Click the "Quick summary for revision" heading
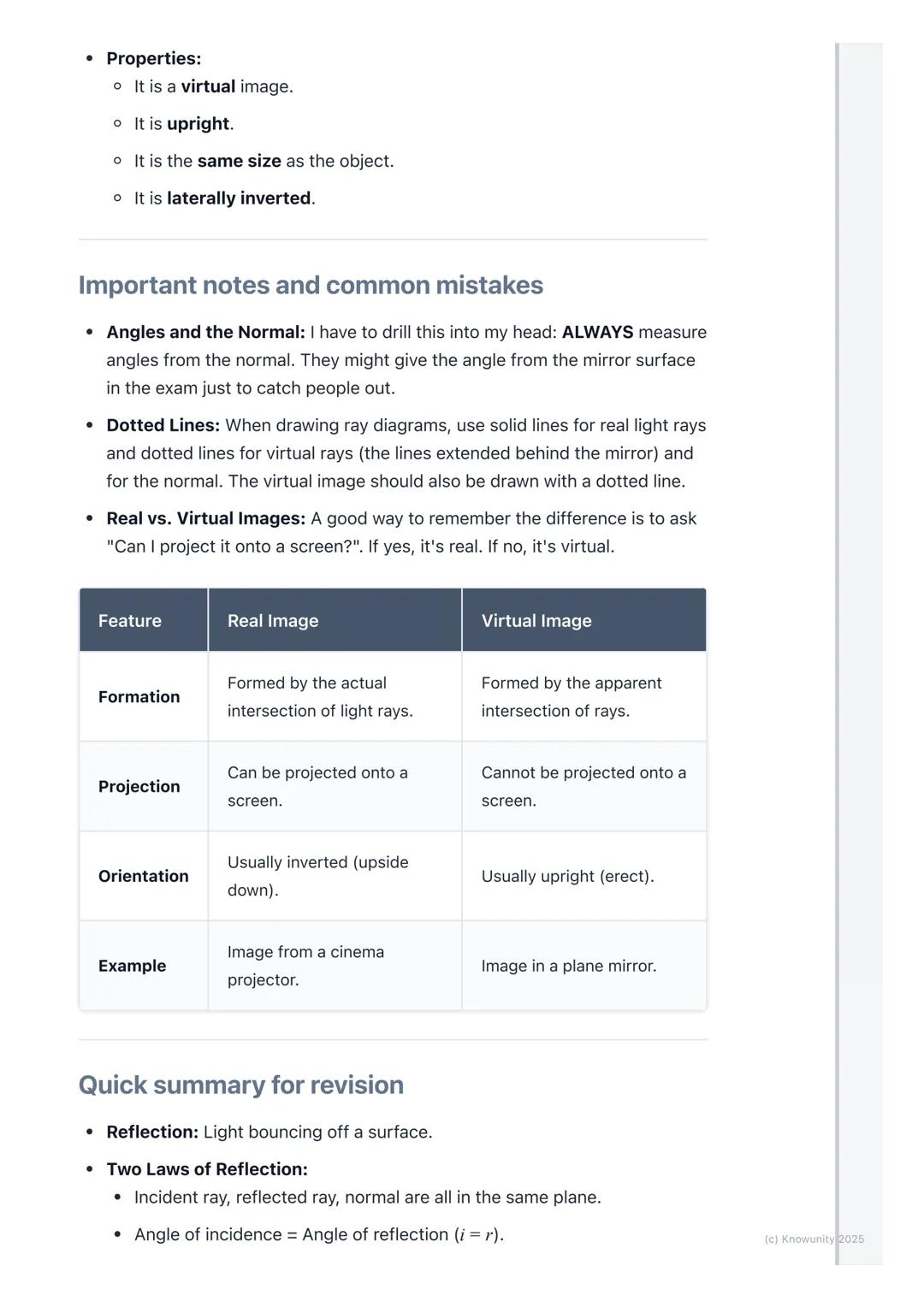924x1307 pixels. [240, 1085]
